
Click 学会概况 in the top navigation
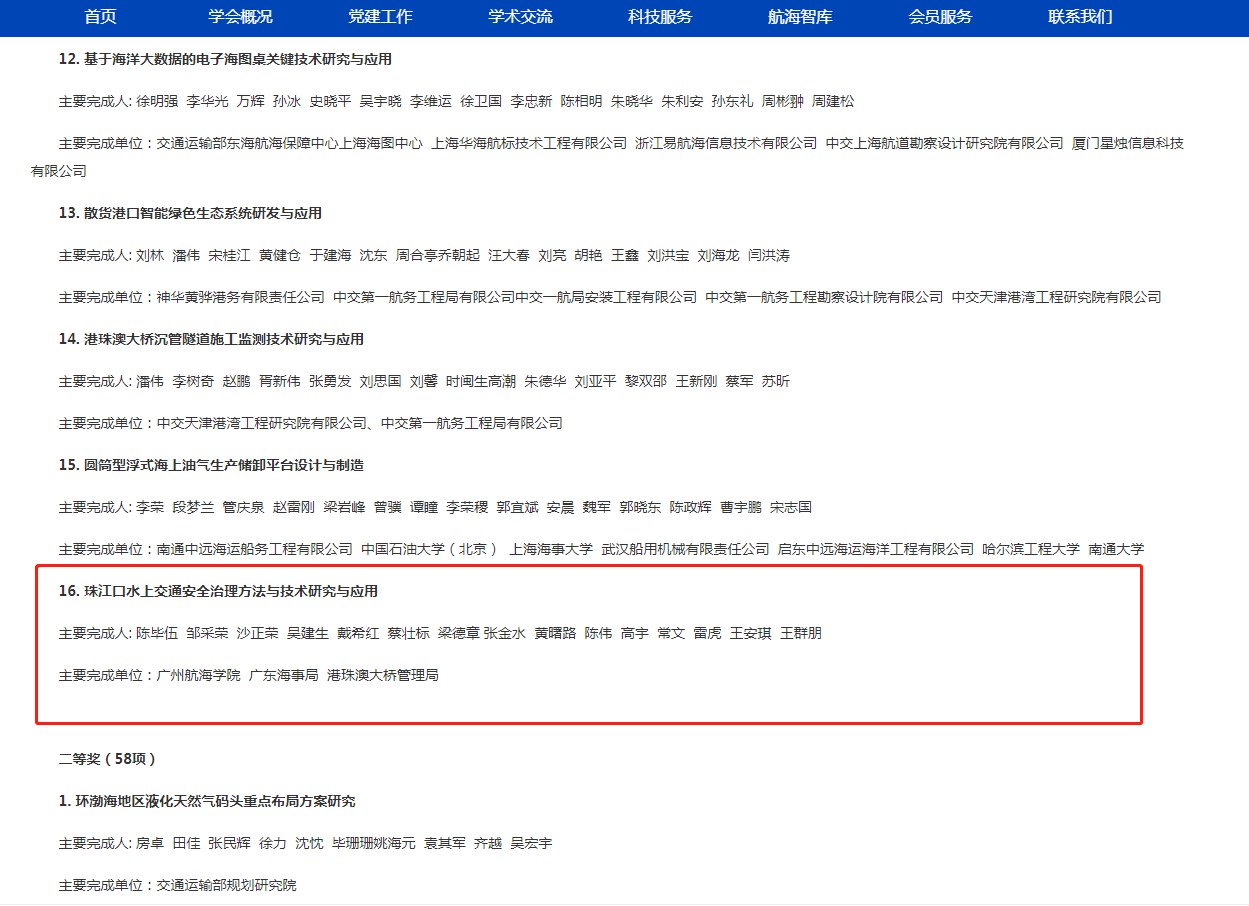[x=240, y=17]
